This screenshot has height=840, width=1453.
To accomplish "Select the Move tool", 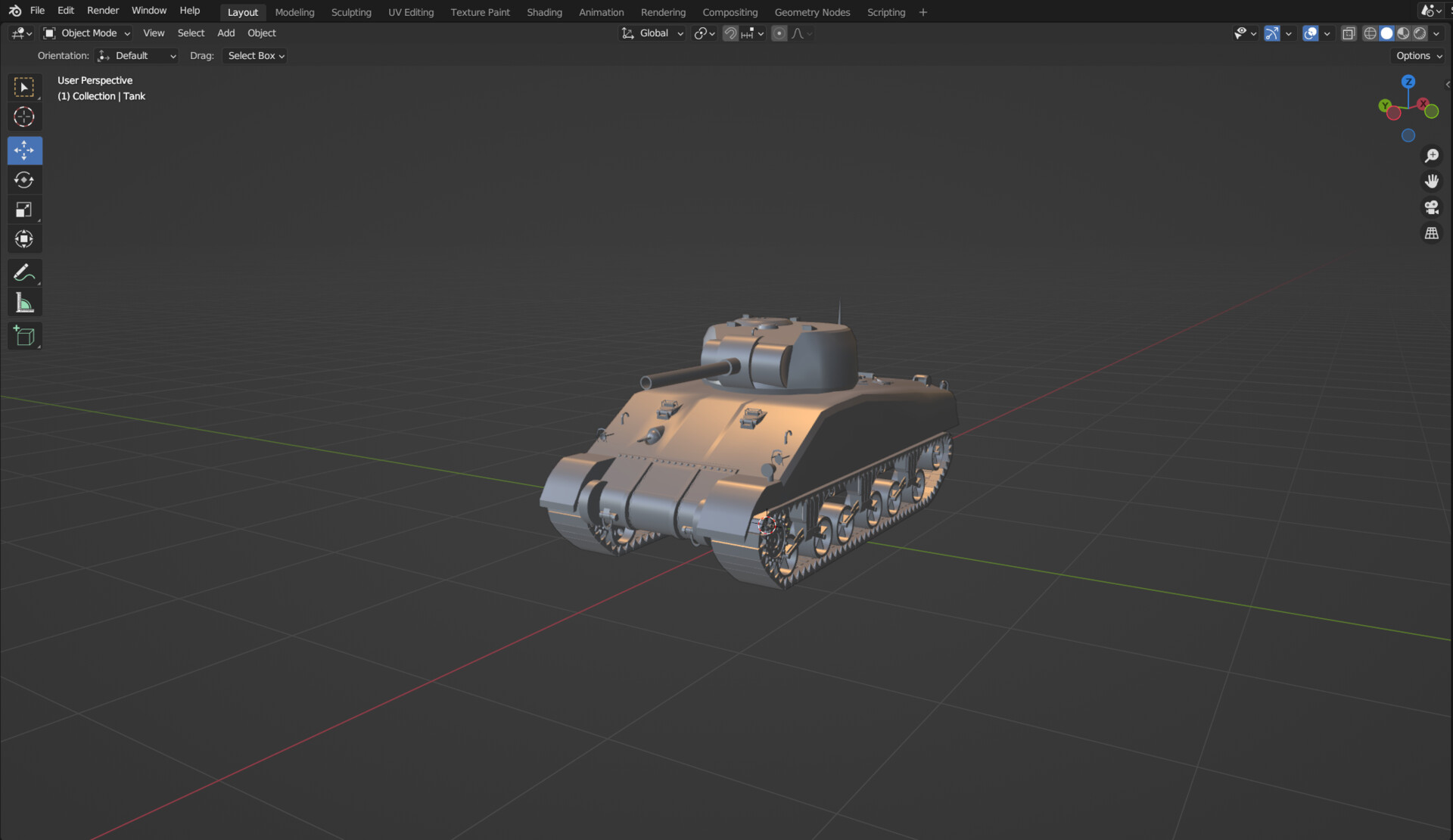I will coord(24,150).
